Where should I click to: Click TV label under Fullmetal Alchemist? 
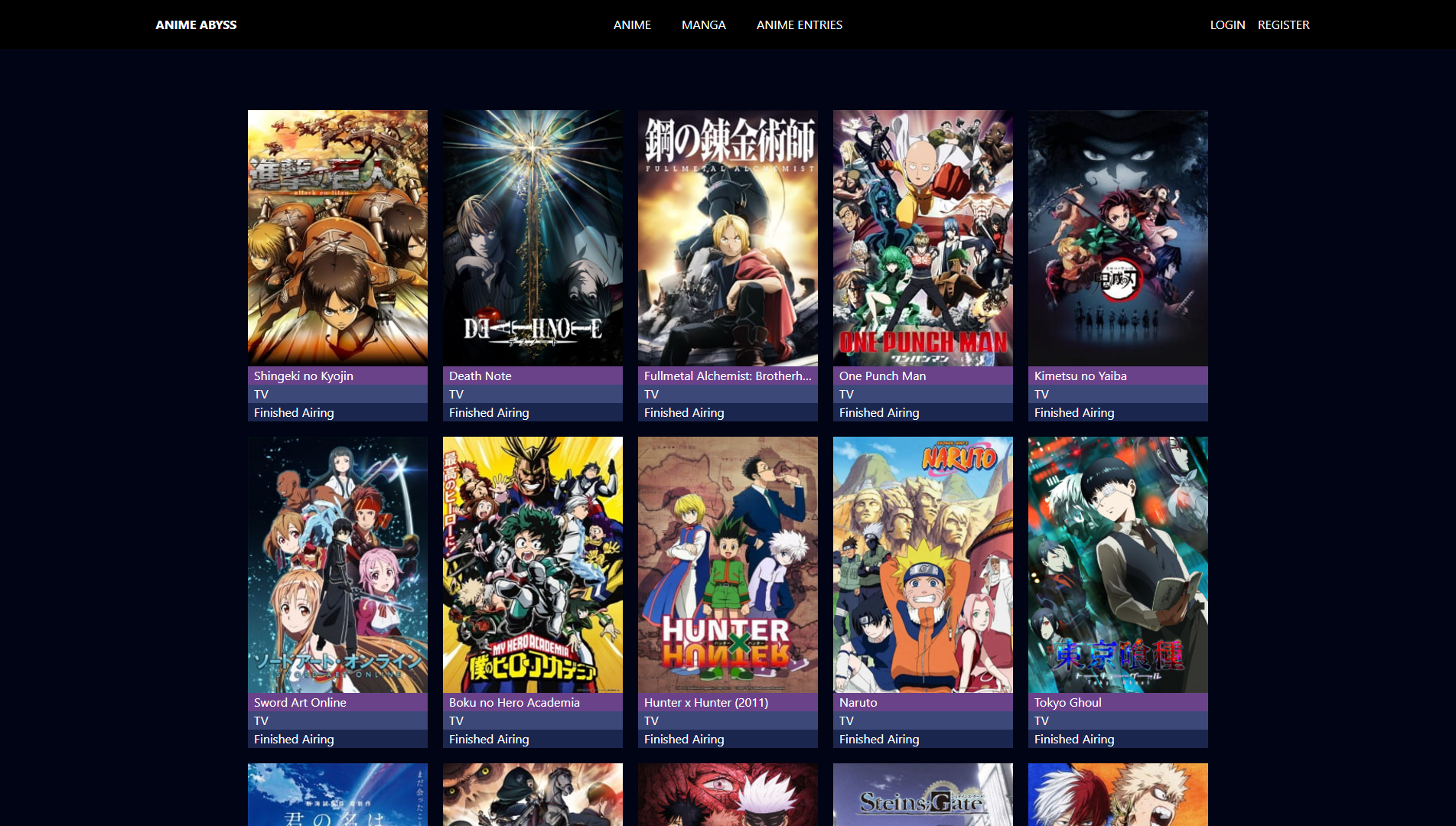pos(651,394)
